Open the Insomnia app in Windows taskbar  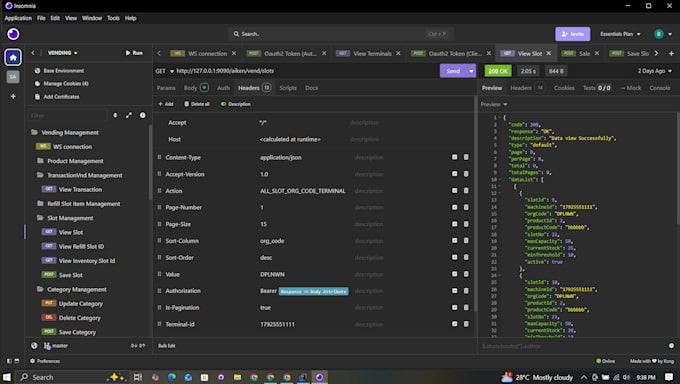(x=319, y=377)
